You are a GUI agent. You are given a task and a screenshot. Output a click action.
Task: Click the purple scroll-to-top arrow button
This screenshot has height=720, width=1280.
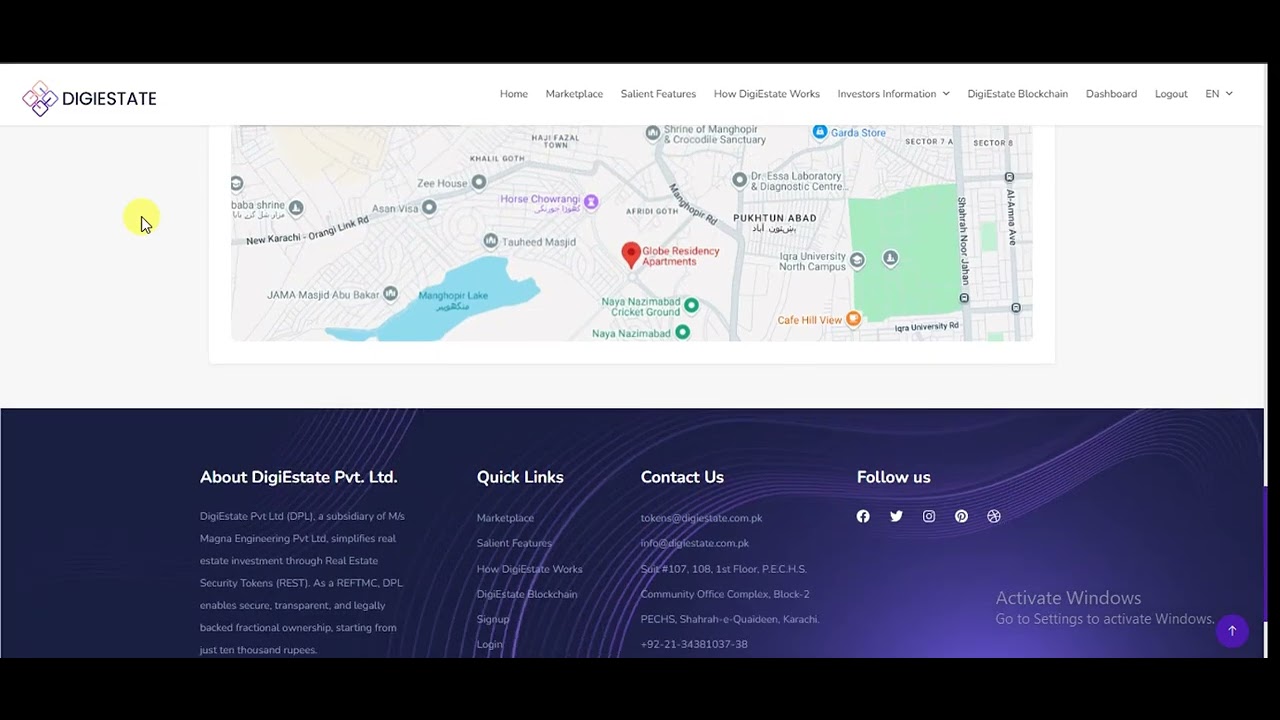point(1232,631)
